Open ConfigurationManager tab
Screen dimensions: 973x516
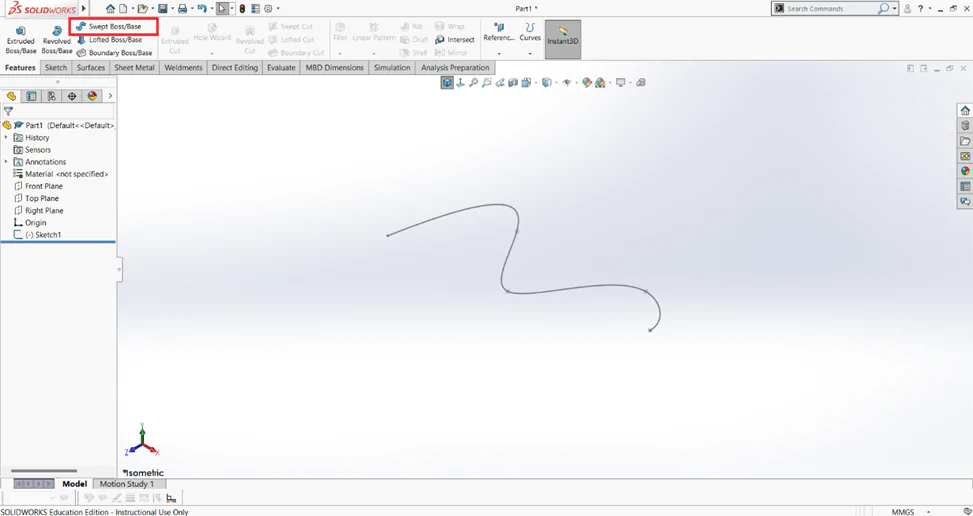pos(52,96)
